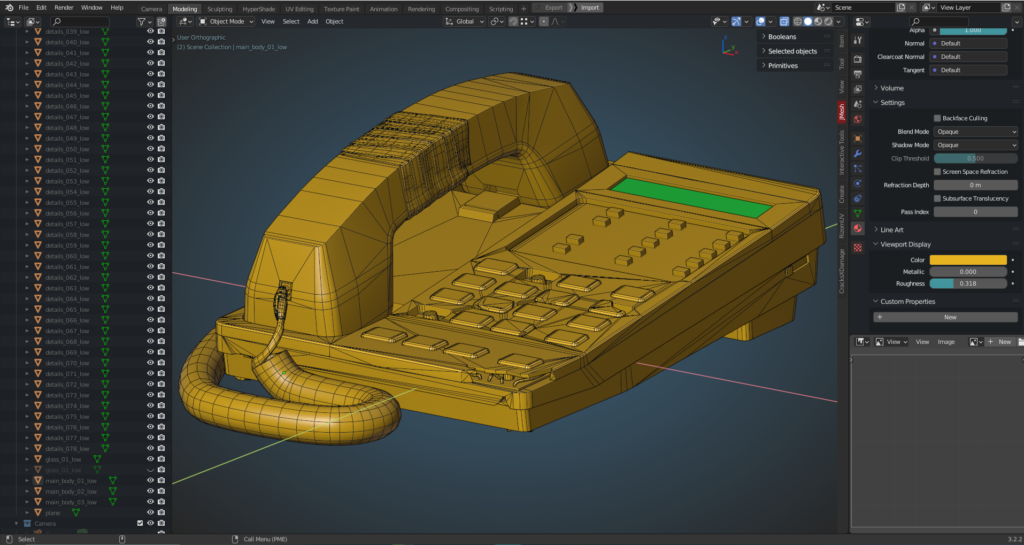Open the viewport Add menu
The height and width of the screenshot is (545, 1024).
[x=313, y=22]
